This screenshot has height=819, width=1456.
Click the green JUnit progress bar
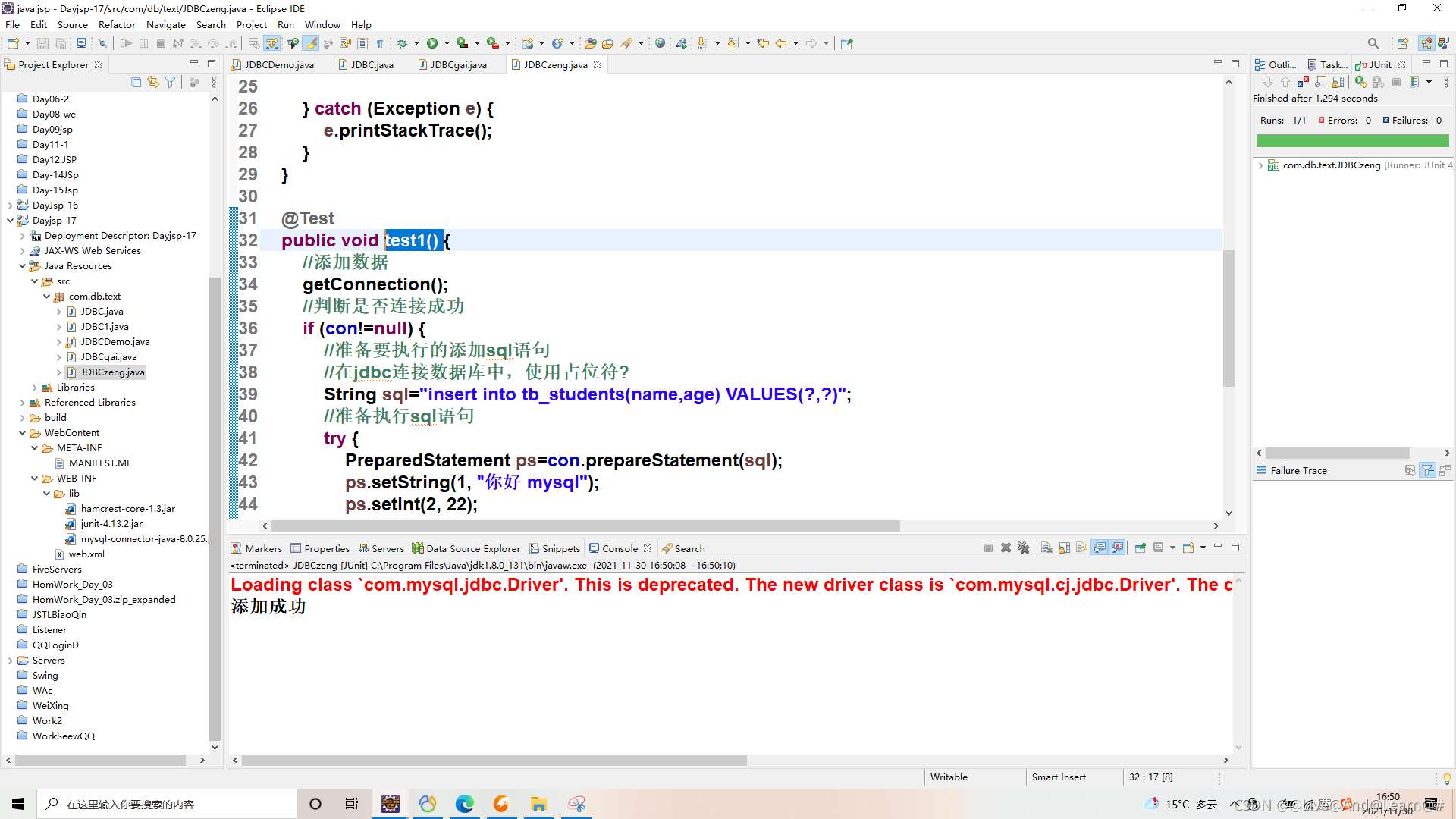point(1351,141)
